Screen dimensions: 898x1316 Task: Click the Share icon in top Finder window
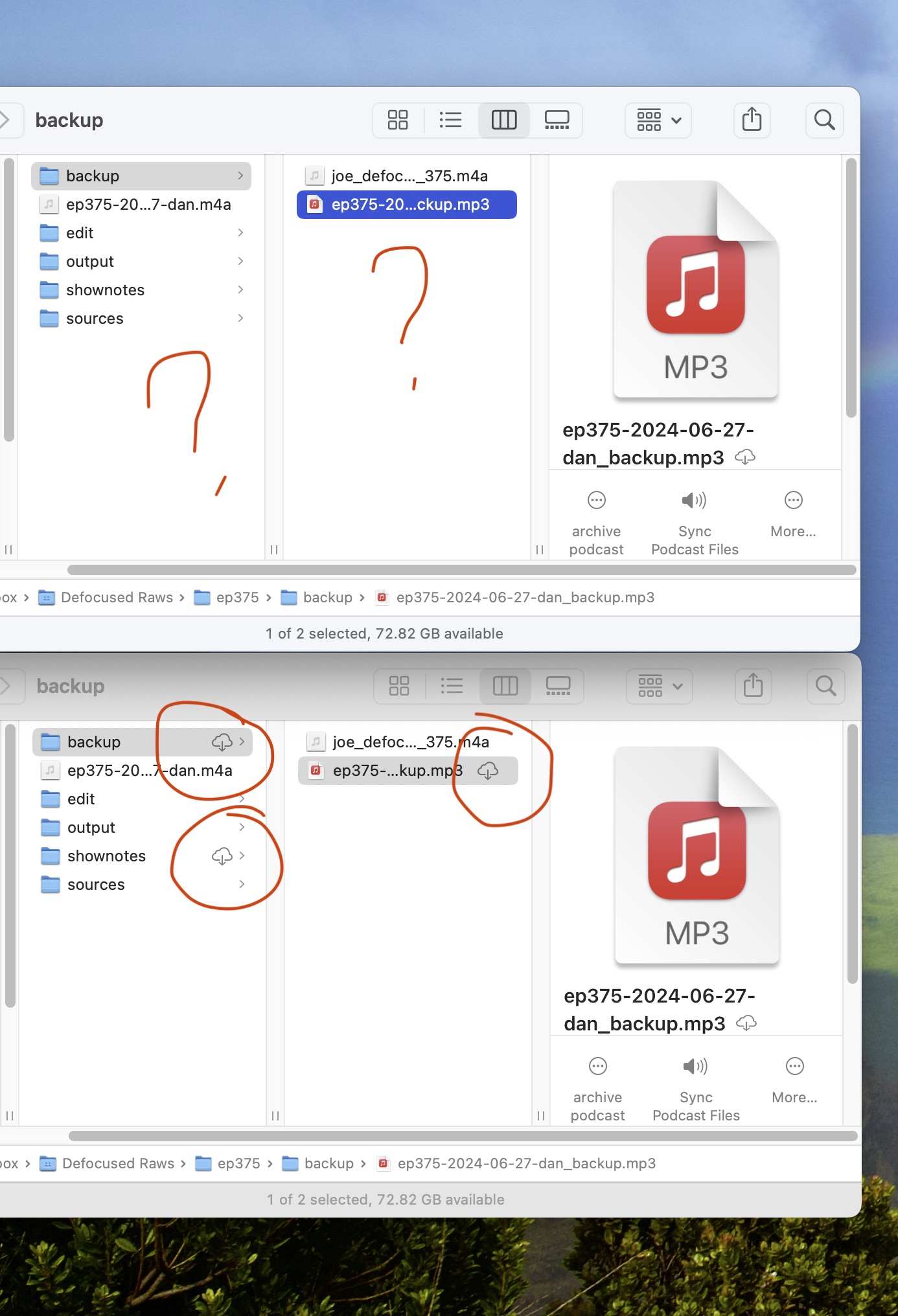click(752, 120)
